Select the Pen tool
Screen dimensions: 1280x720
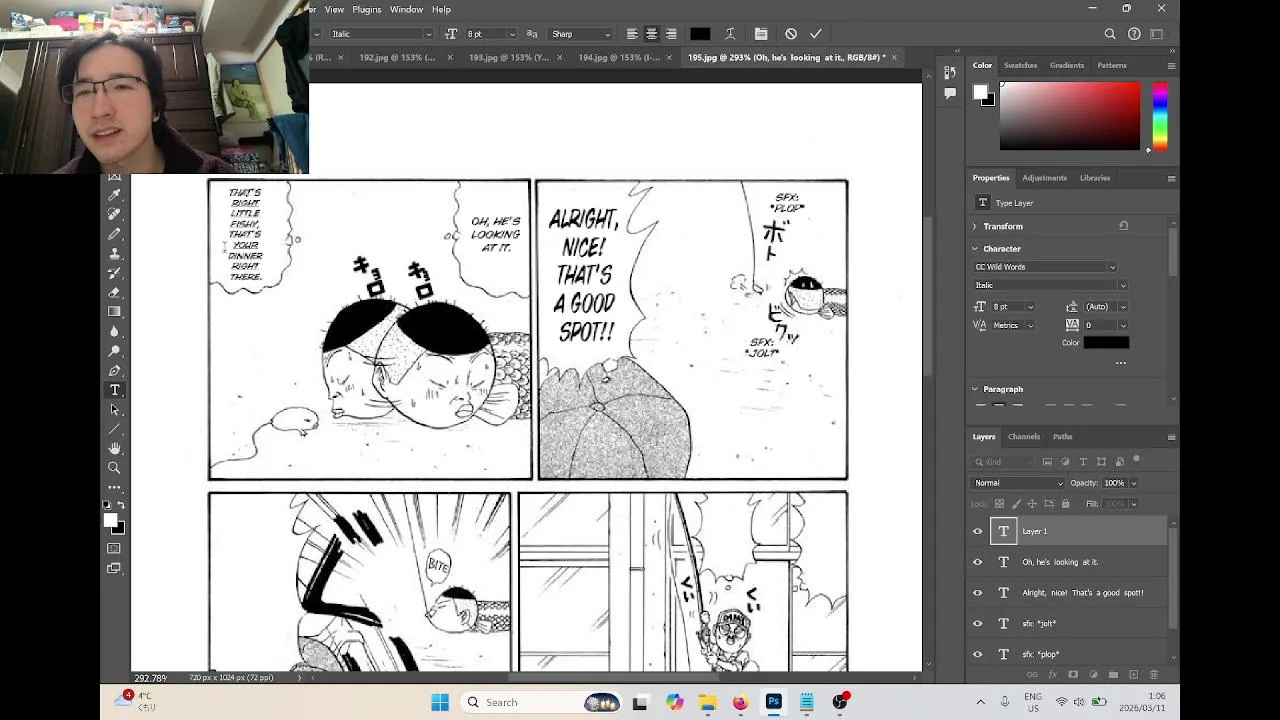point(115,371)
